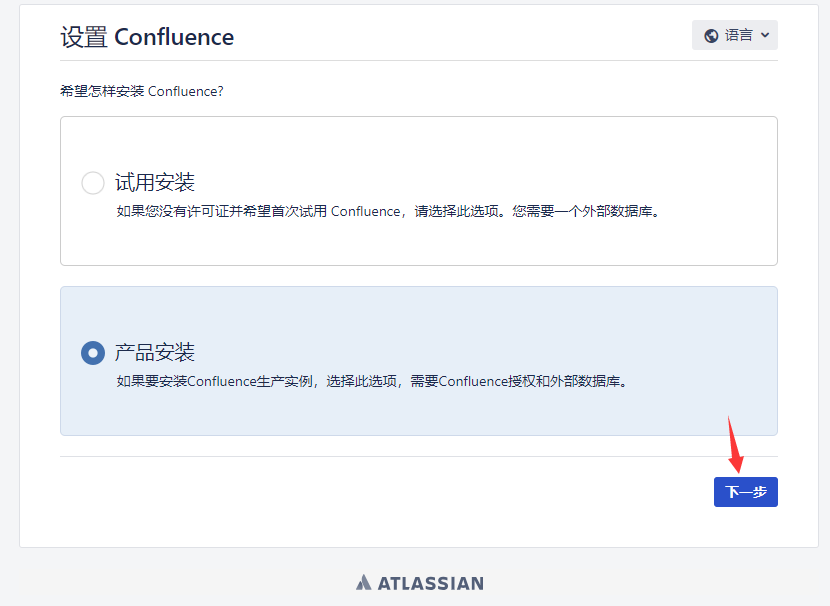Screen dimensions: 830x606
Task: Click the Atlassian triangle logo icon
Action: [364, 582]
